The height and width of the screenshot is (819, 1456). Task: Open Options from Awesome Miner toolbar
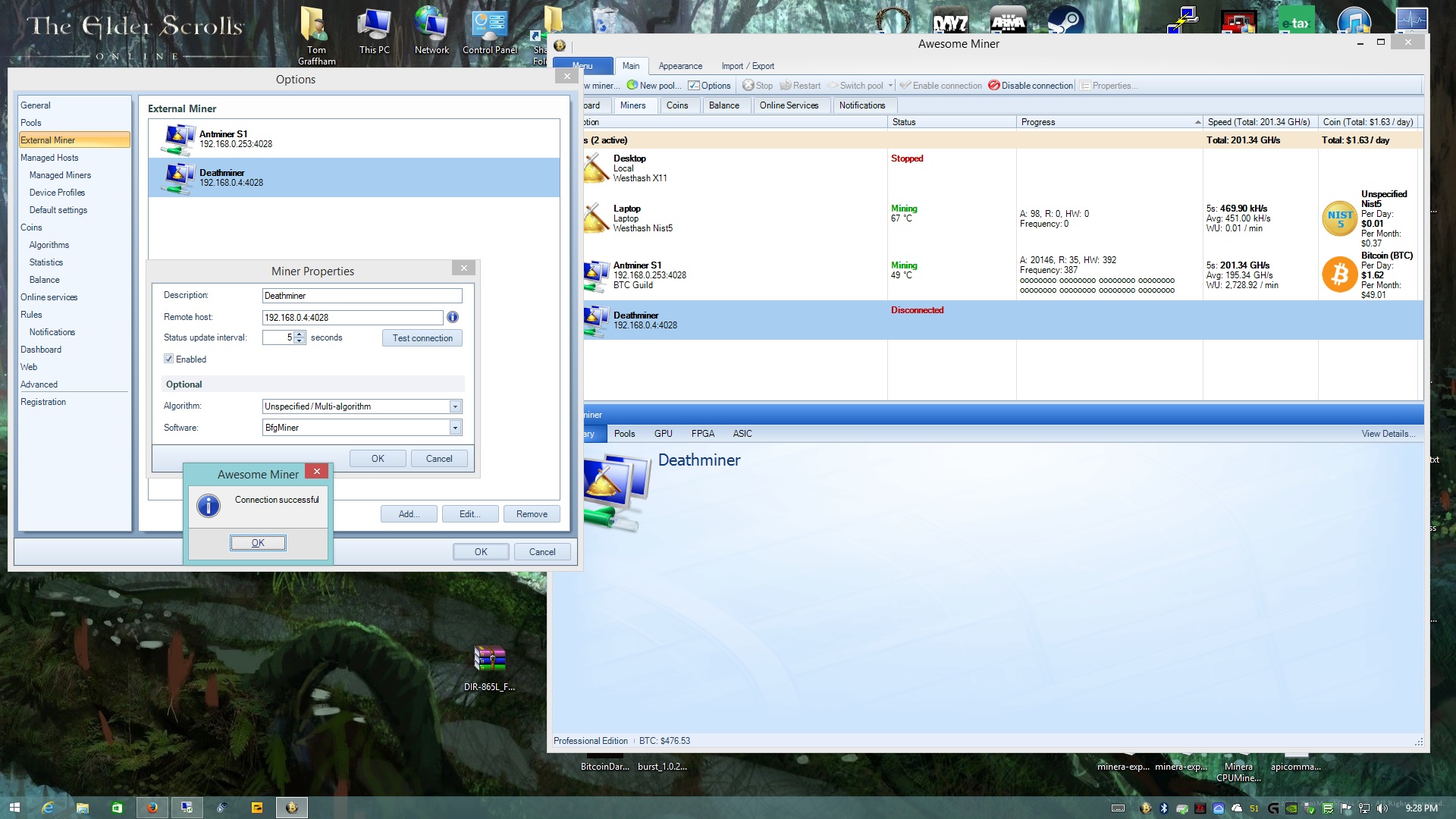pyautogui.click(x=710, y=86)
